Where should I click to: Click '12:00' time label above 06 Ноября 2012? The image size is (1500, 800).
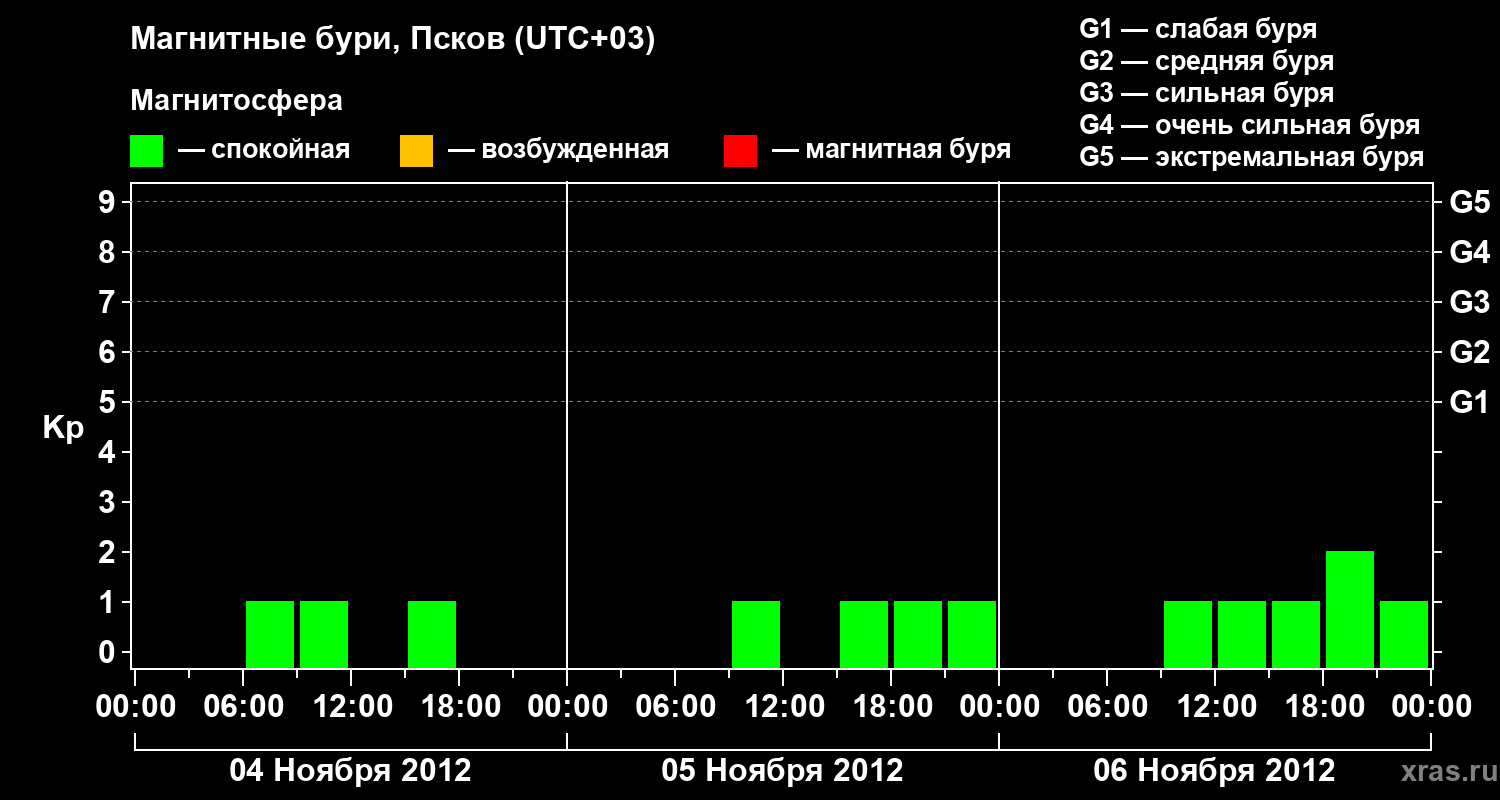[1215, 707]
